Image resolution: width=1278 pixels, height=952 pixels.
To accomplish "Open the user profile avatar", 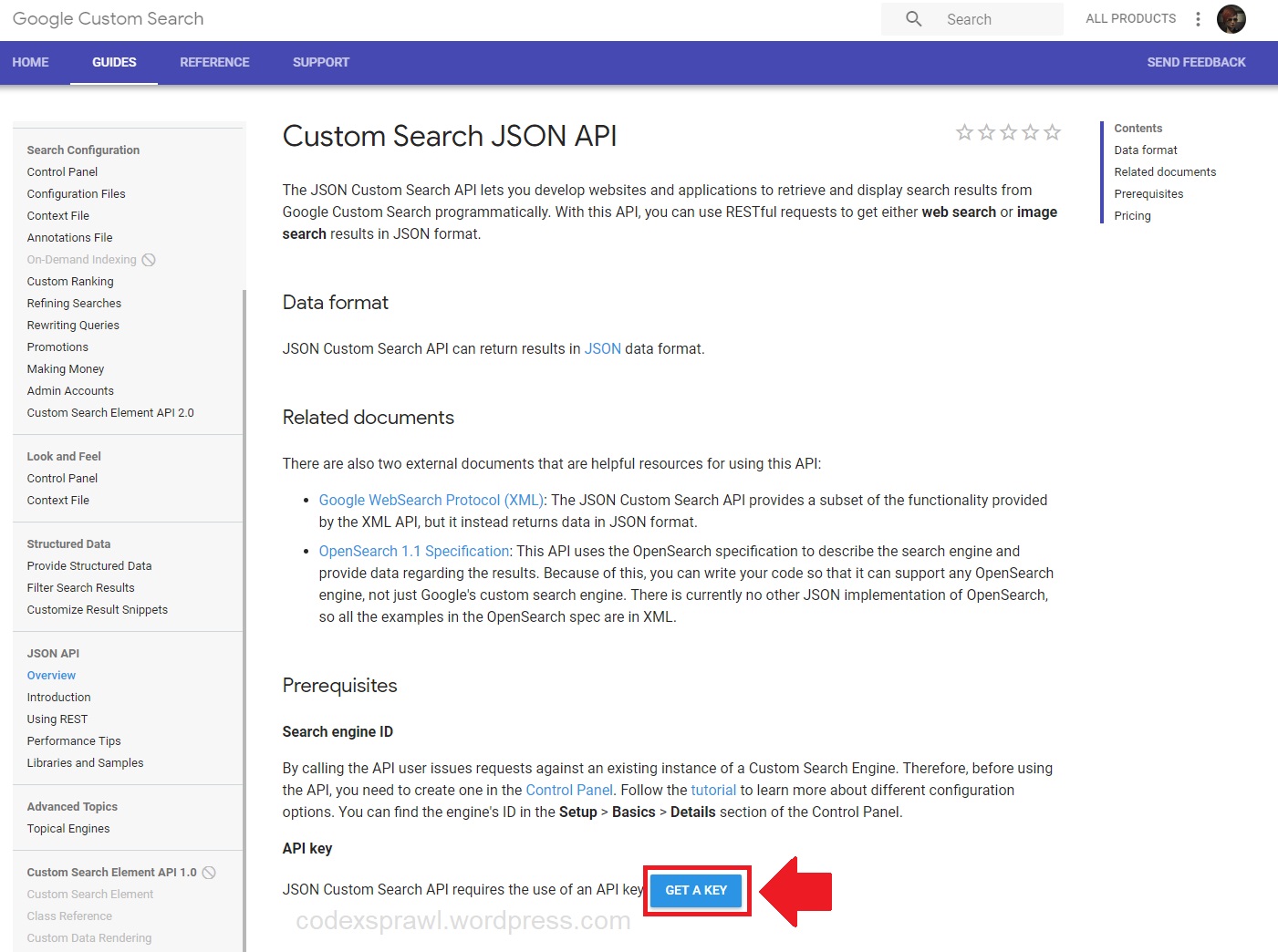I will tap(1231, 19).
